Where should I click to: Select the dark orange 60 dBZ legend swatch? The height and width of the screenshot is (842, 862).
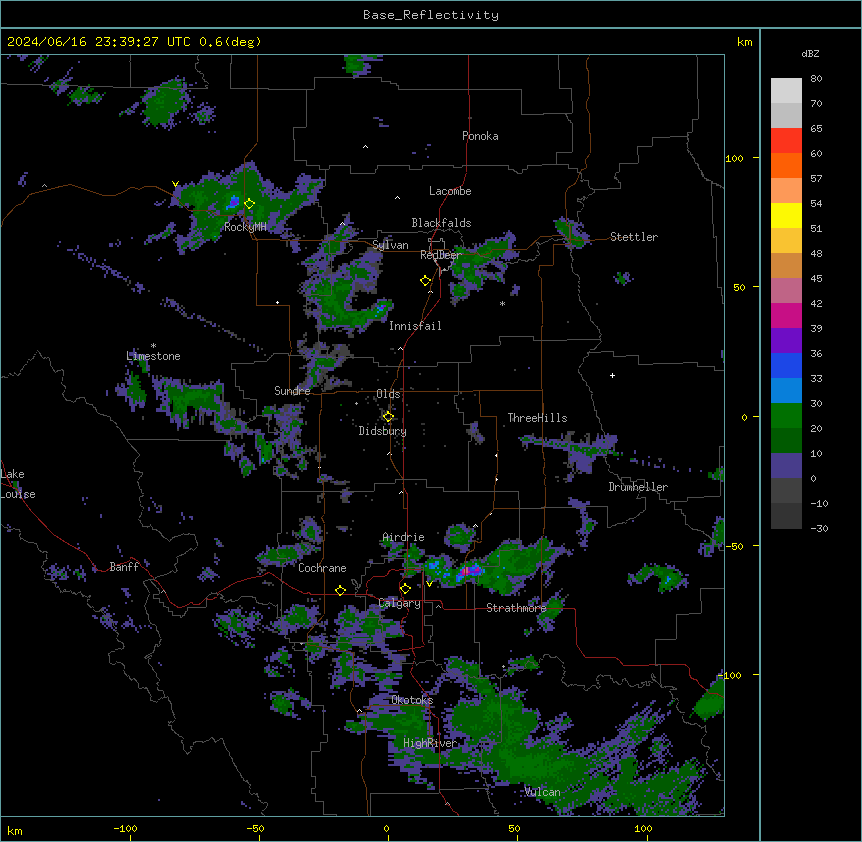tap(786, 165)
